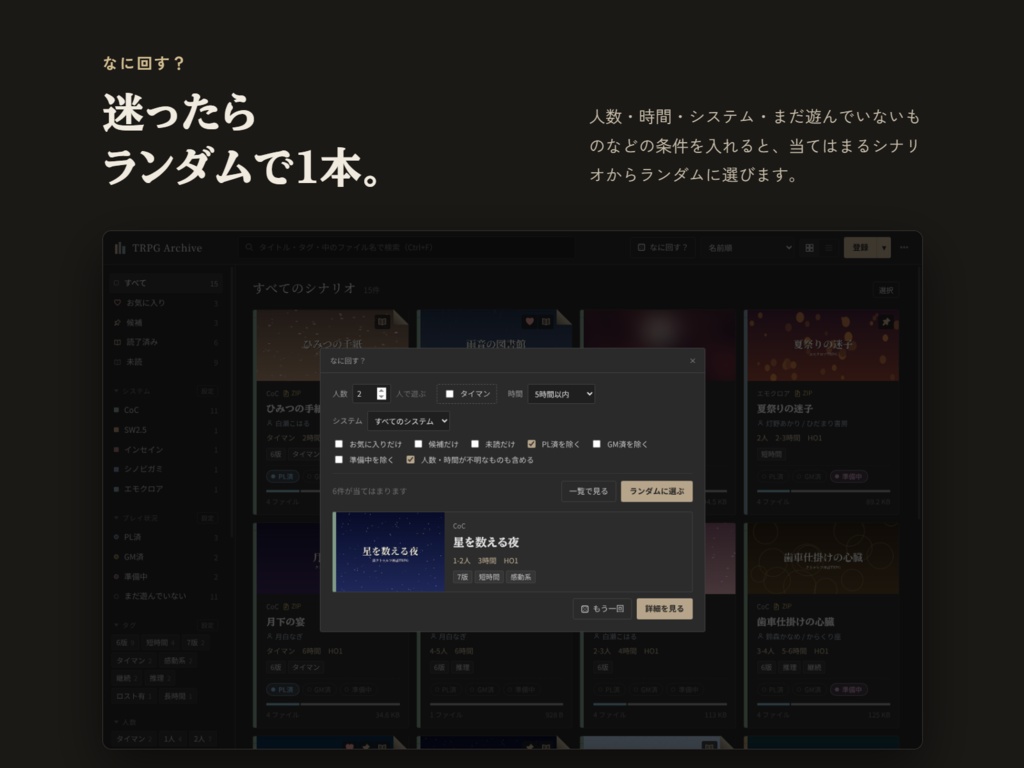Check the GM済を除く checkbox
This screenshot has height=768, width=1024.
(x=596, y=444)
